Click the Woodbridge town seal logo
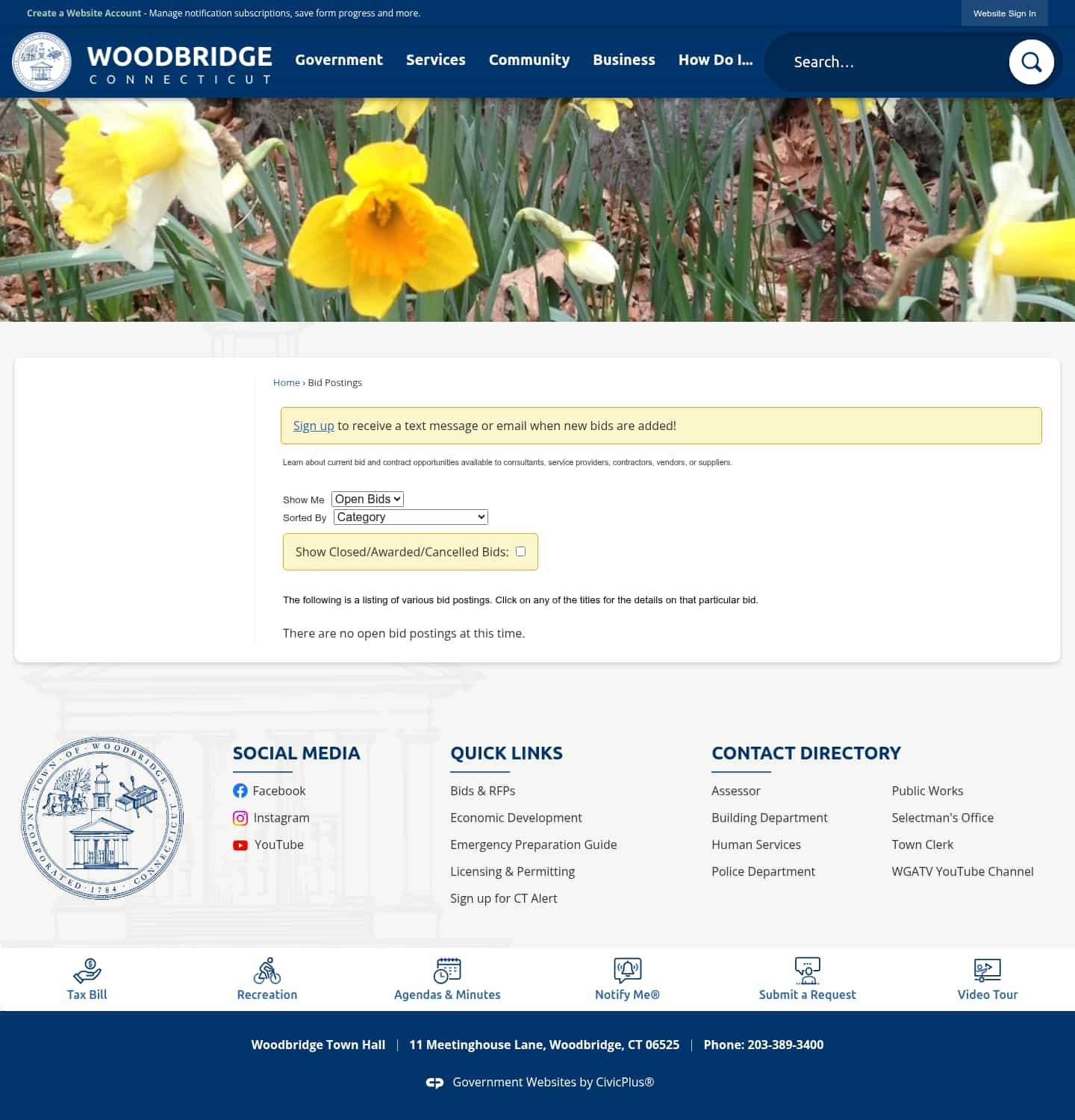Viewport: 1075px width, 1120px height. click(102, 819)
